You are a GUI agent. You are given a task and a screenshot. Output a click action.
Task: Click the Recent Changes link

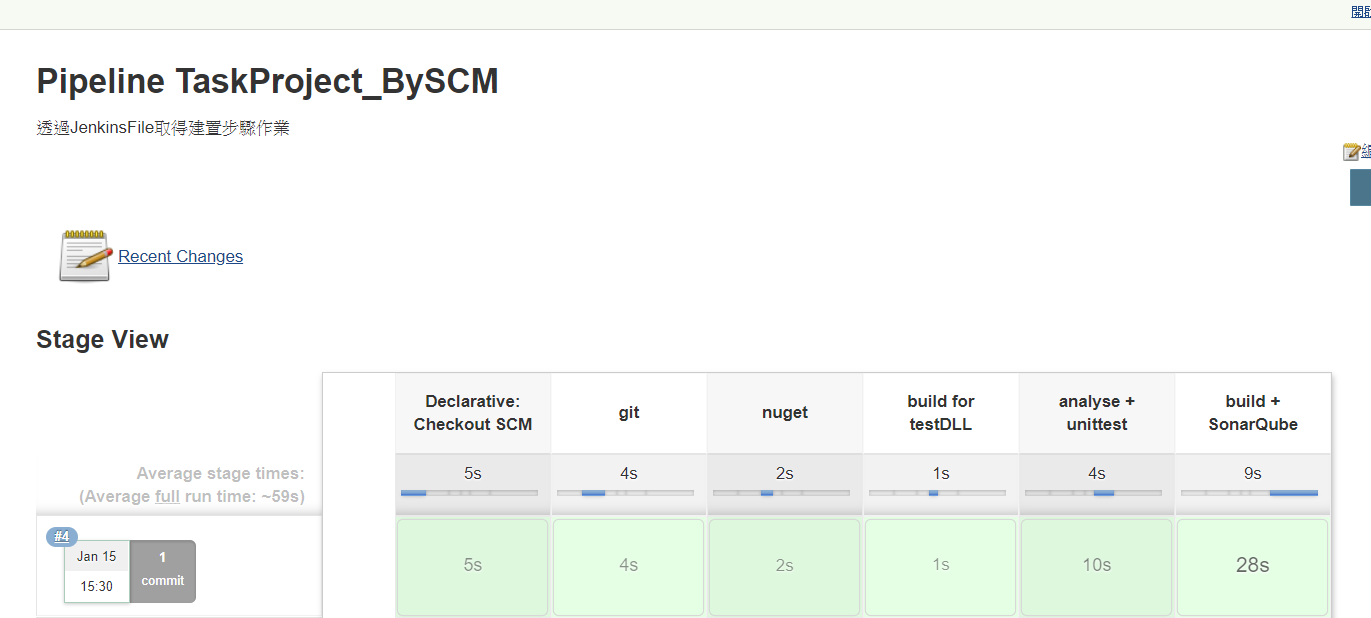[x=180, y=256]
